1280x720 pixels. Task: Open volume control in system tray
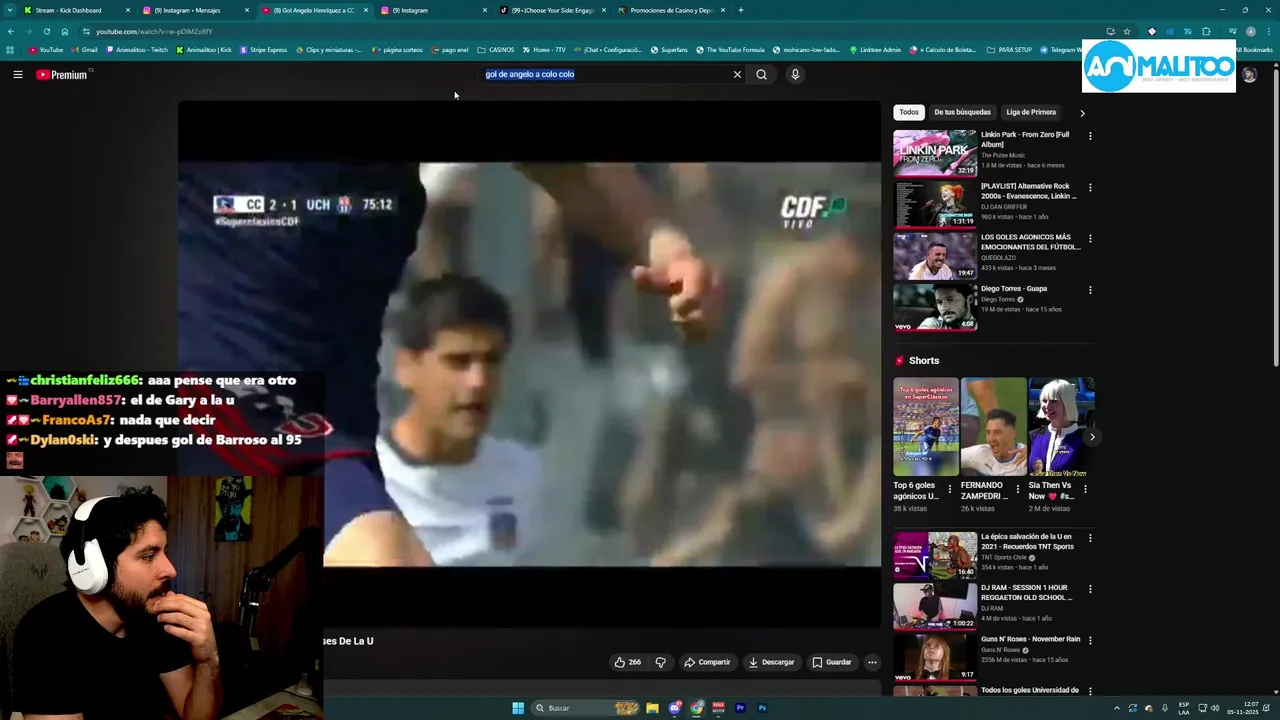[1215, 708]
